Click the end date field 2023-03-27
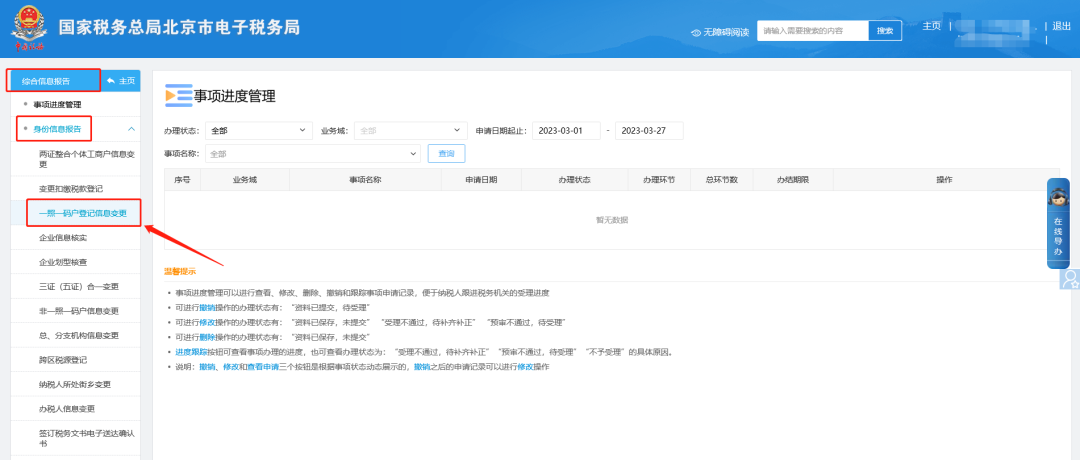This screenshot has width=1080, height=460. 649,130
